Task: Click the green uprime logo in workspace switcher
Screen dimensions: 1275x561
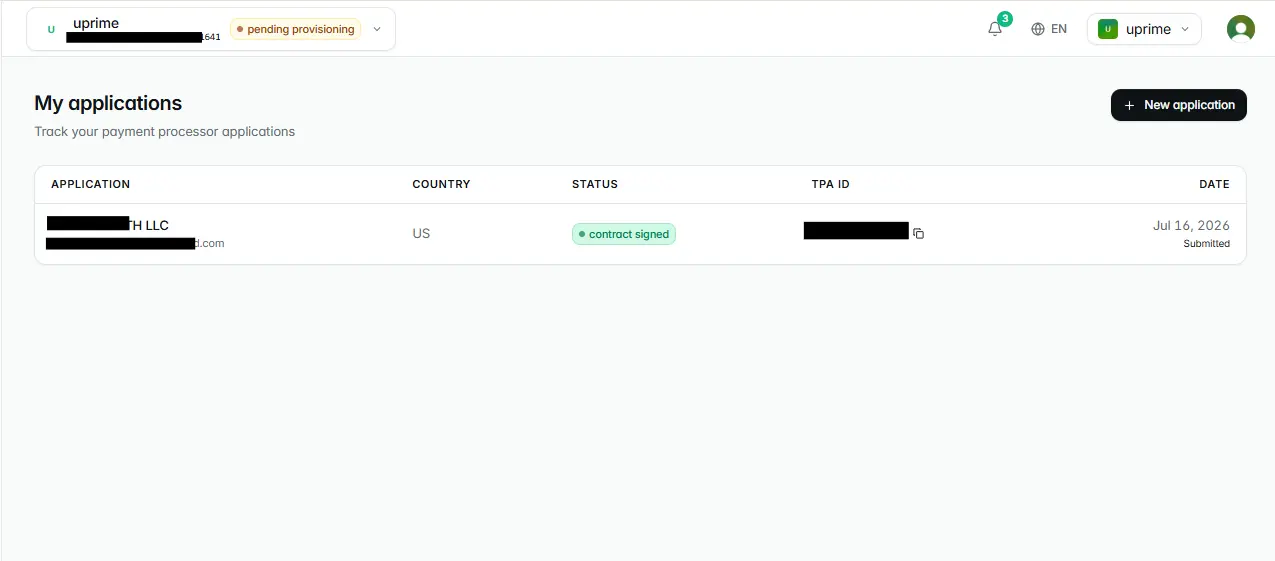Action: (x=1108, y=29)
